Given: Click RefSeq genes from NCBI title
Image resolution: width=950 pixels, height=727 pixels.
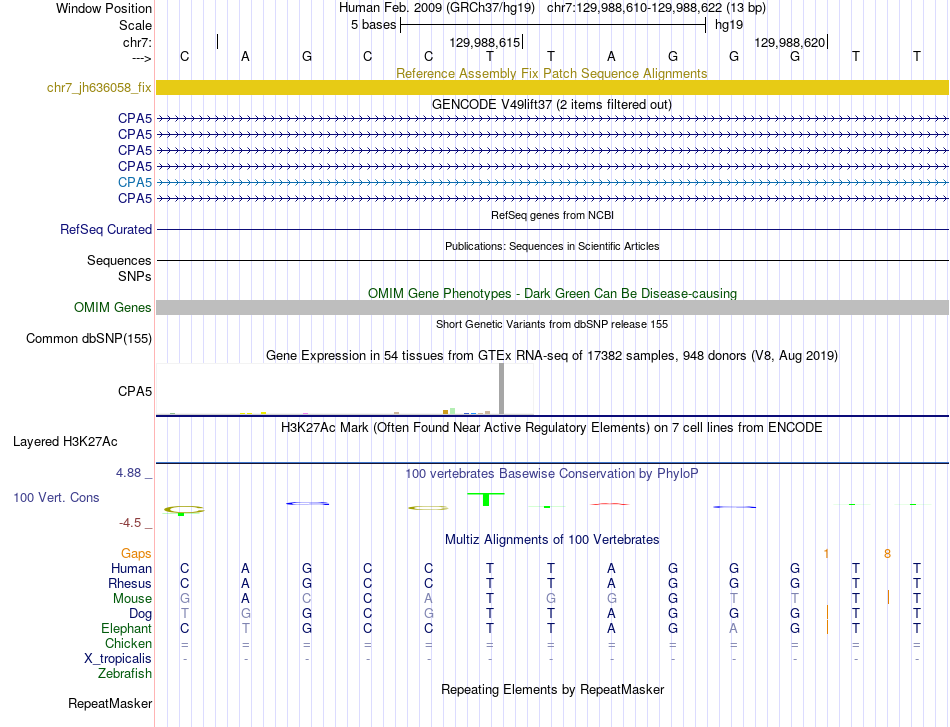Looking at the screenshot, I should point(552,215).
